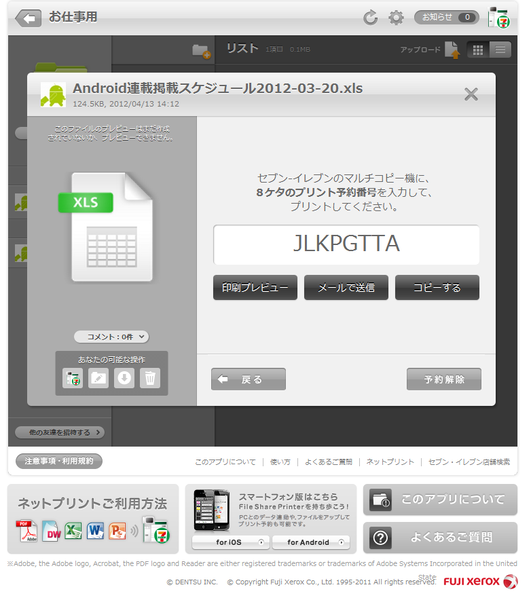Open the ネットプリント link
This screenshot has width=531, height=600.
click(390, 462)
